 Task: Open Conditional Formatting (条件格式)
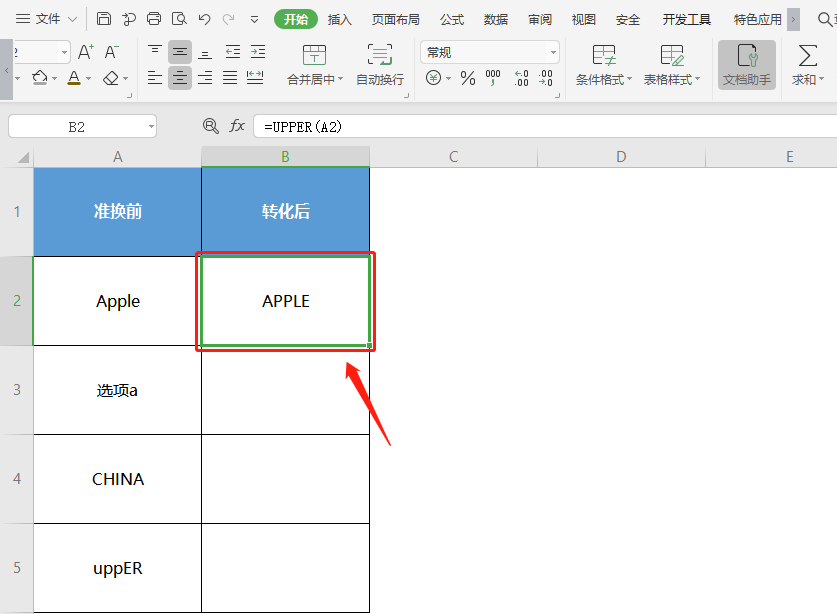pos(603,65)
